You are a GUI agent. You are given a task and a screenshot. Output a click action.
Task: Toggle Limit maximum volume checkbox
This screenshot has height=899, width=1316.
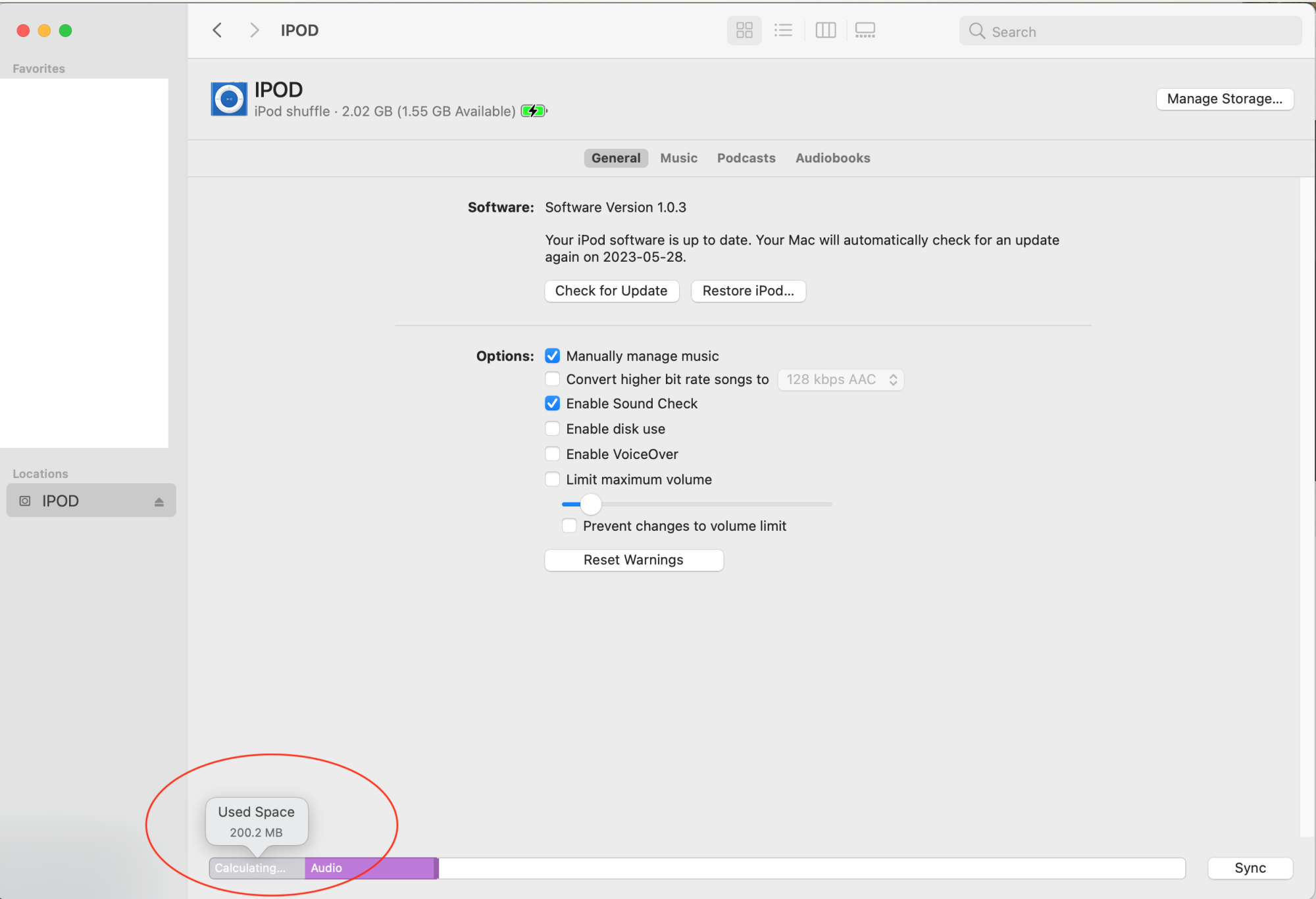[553, 479]
